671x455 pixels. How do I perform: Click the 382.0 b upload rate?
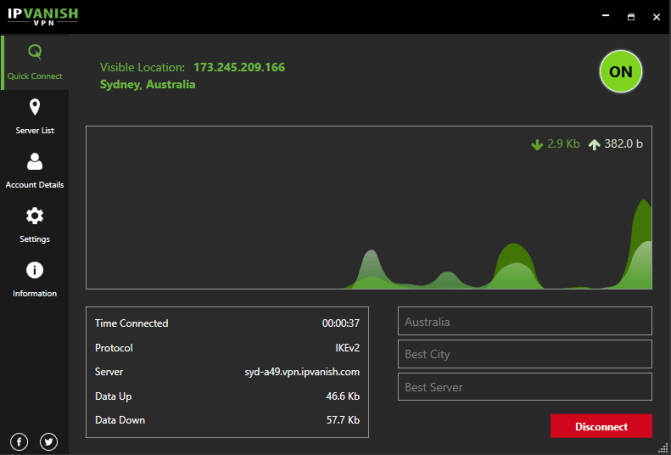coord(623,144)
